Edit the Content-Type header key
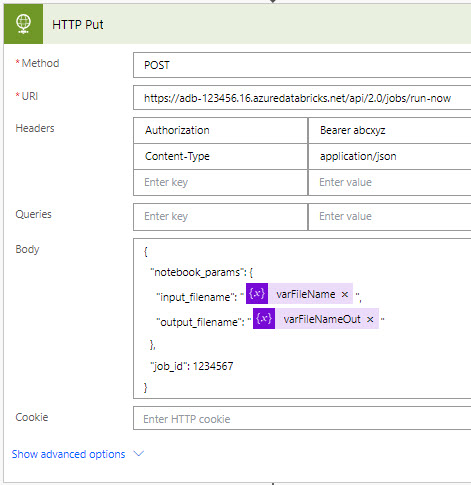This screenshot has width=471, height=485. (220, 156)
